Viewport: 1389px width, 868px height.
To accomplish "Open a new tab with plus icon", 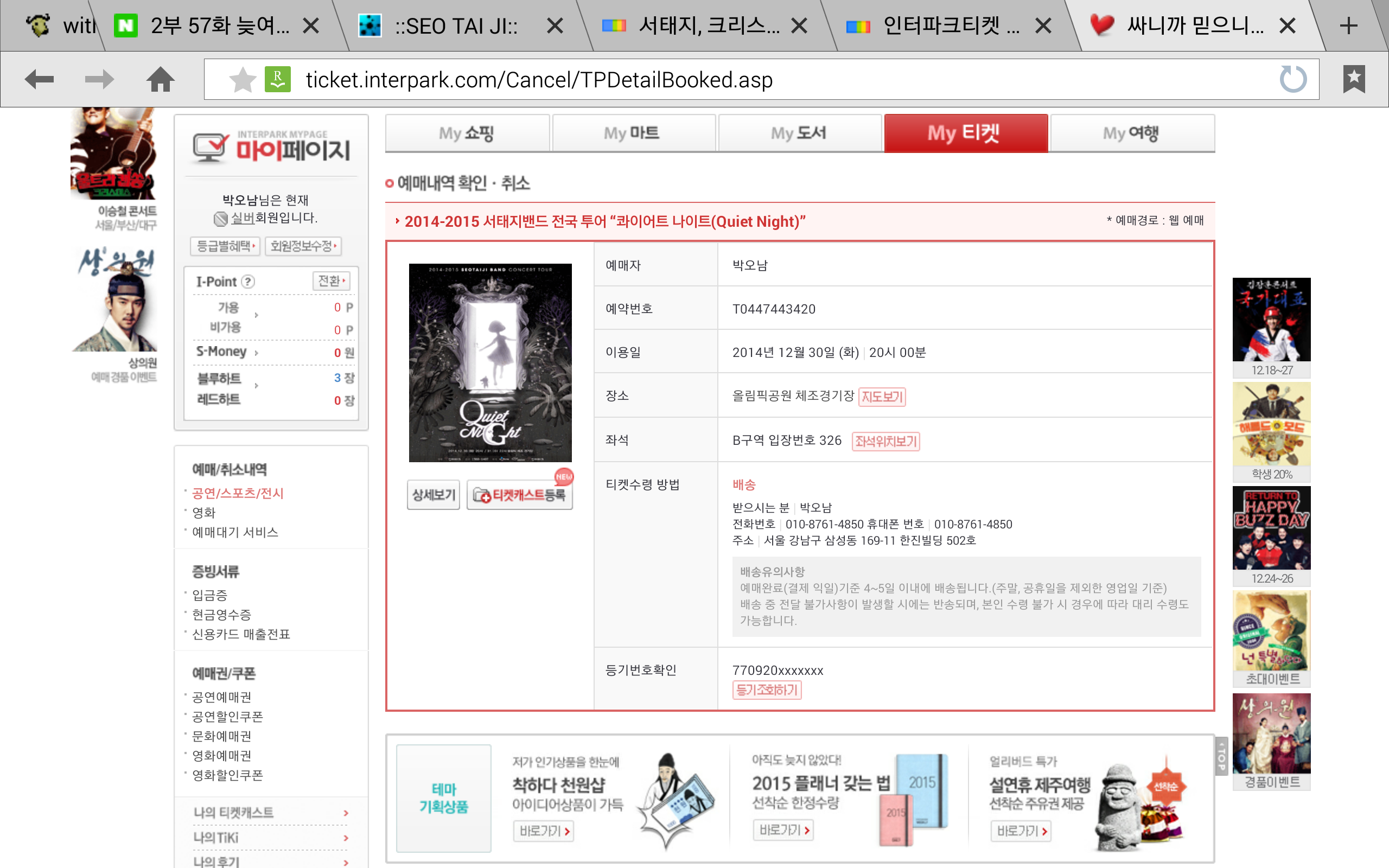I will pos(1348,26).
